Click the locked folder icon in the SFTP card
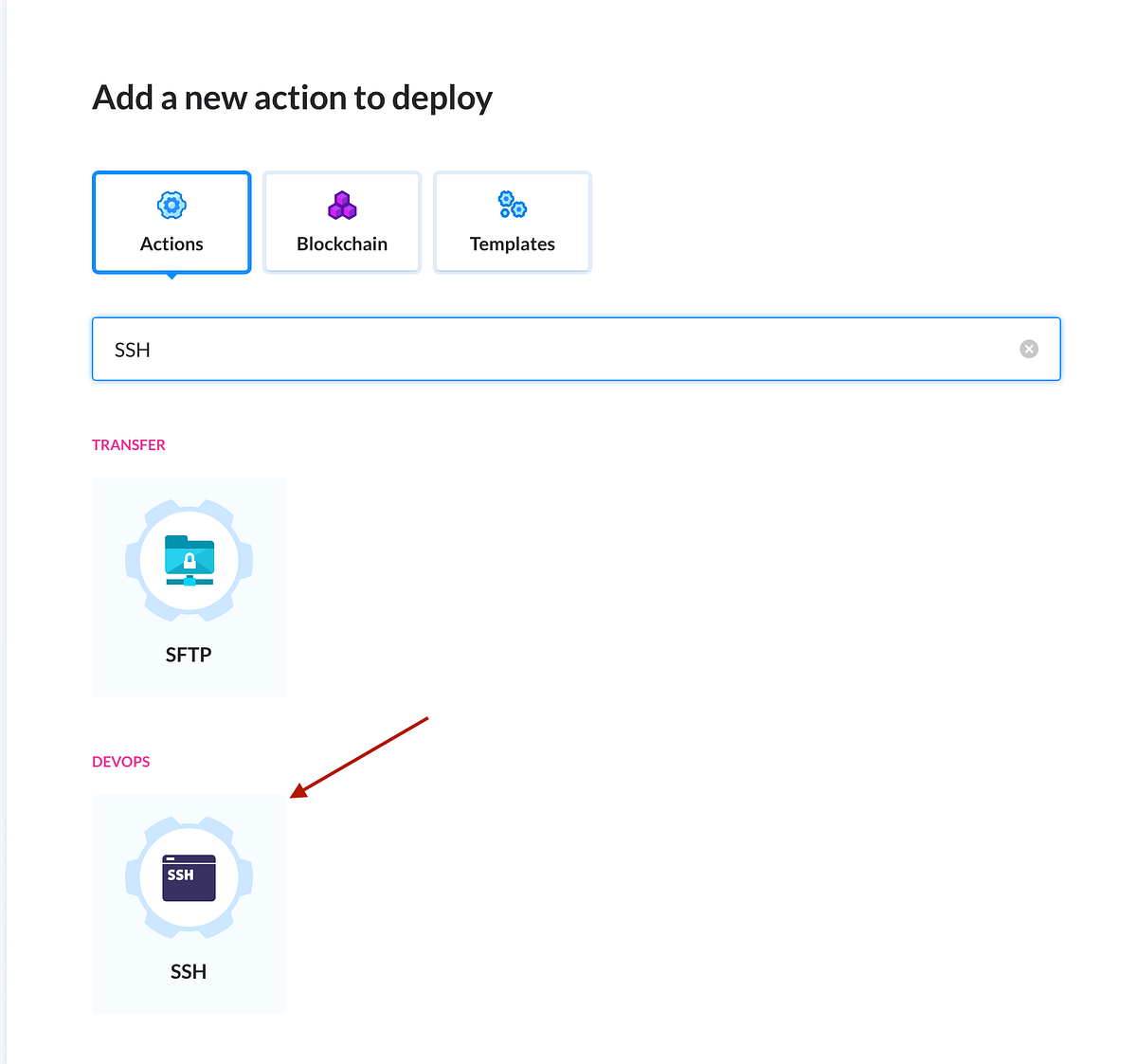The width and height of the screenshot is (1137, 1064). (189, 560)
